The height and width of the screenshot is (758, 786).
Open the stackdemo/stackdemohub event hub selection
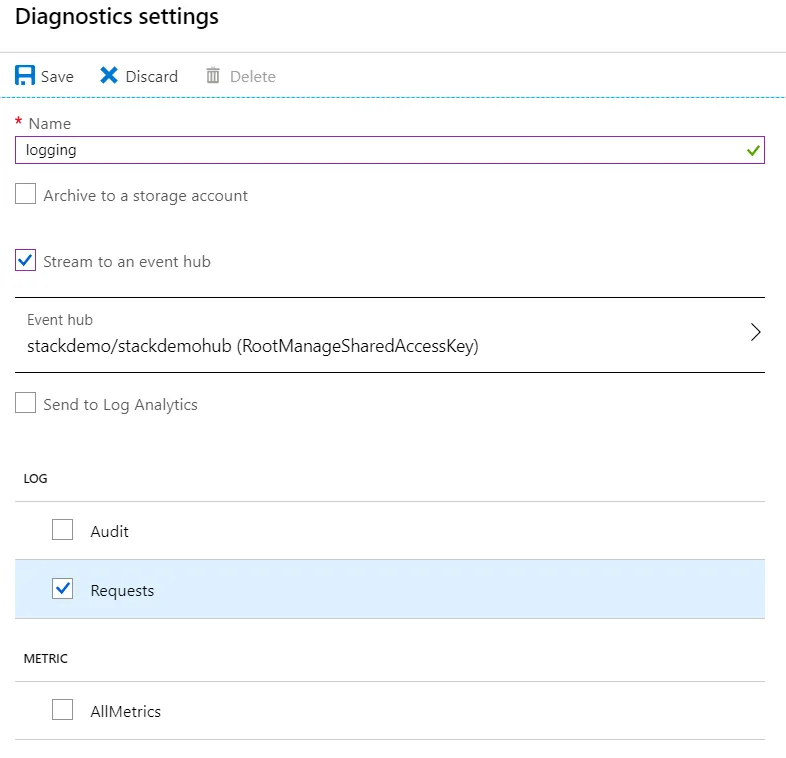point(252,346)
